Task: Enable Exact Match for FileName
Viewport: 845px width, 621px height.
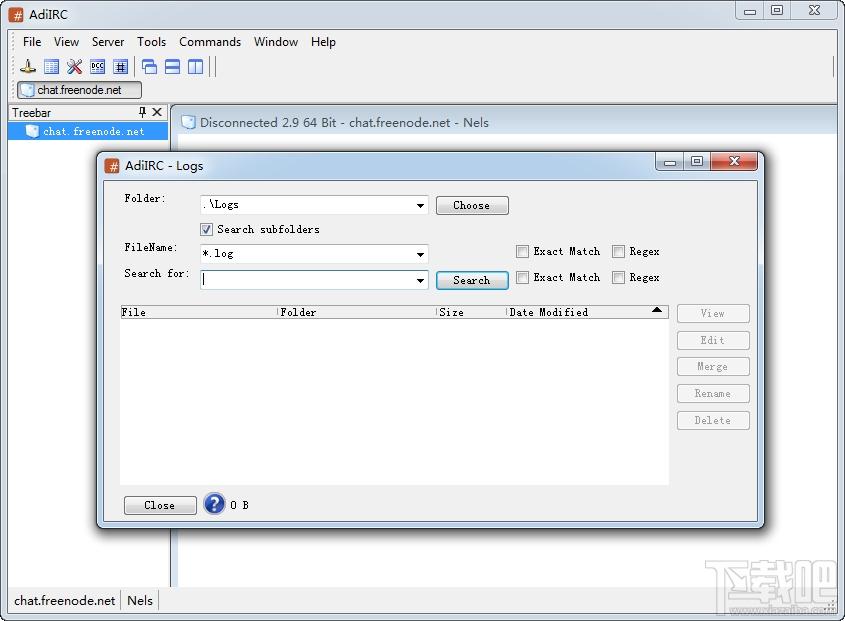Action: click(x=522, y=252)
